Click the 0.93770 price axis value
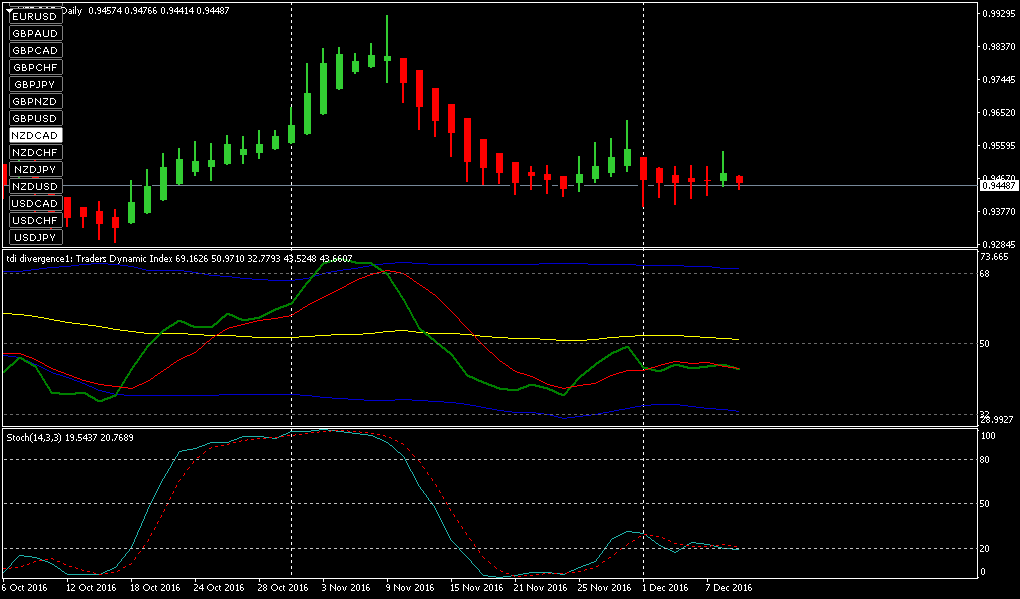This screenshot has height=599, width=1020. [998, 211]
